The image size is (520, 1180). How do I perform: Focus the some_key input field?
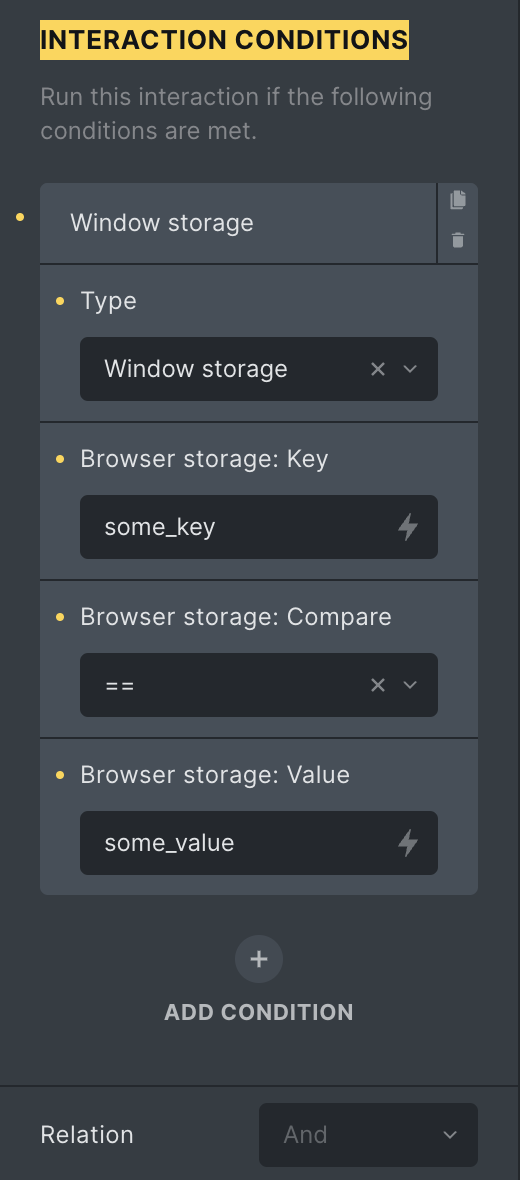[x=248, y=527]
